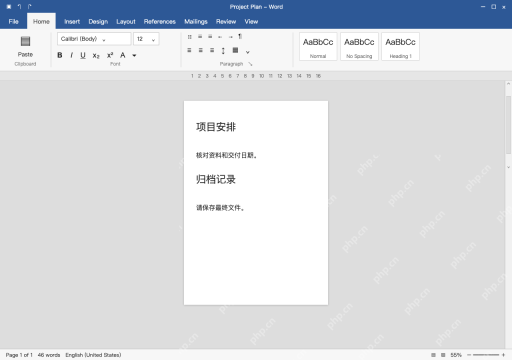Open the Calibri (Body) font name dropdown
This screenshot has height=360, width=512.
[94, 39]
